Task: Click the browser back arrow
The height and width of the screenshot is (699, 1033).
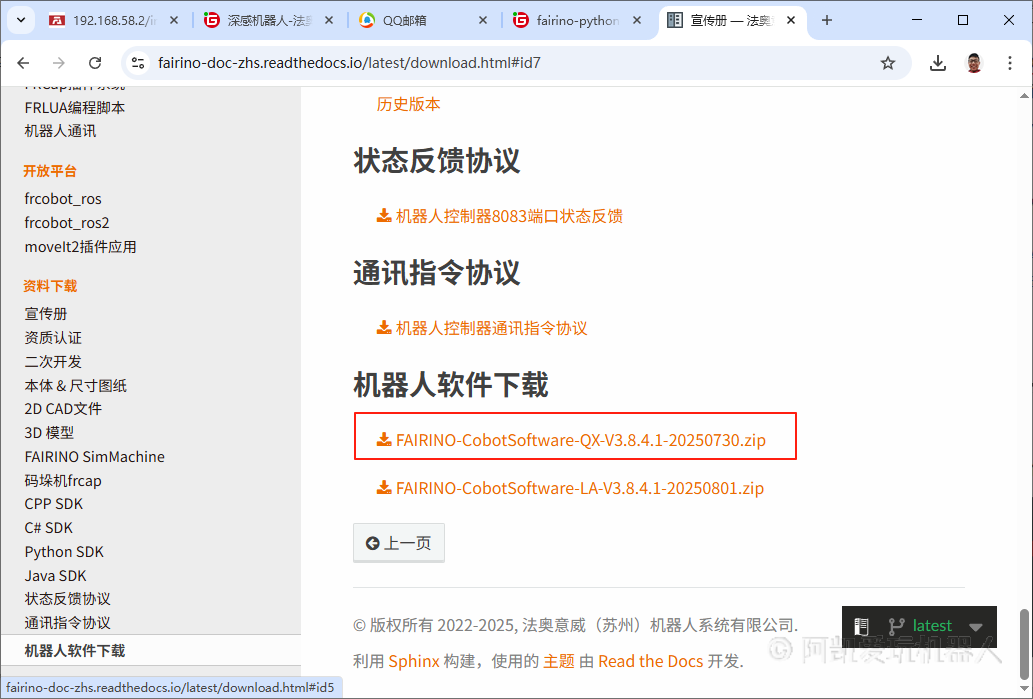Action: [x=24, y=63]
